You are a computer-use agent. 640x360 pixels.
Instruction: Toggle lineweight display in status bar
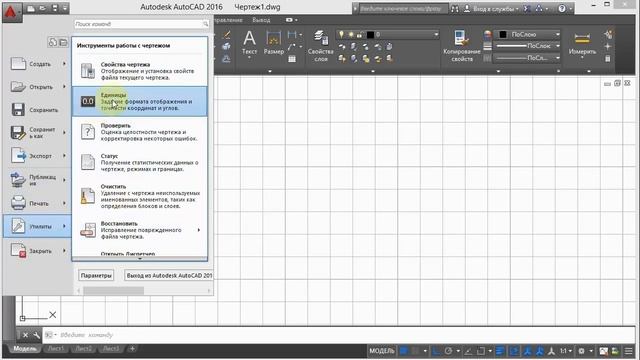coord(500,351)
